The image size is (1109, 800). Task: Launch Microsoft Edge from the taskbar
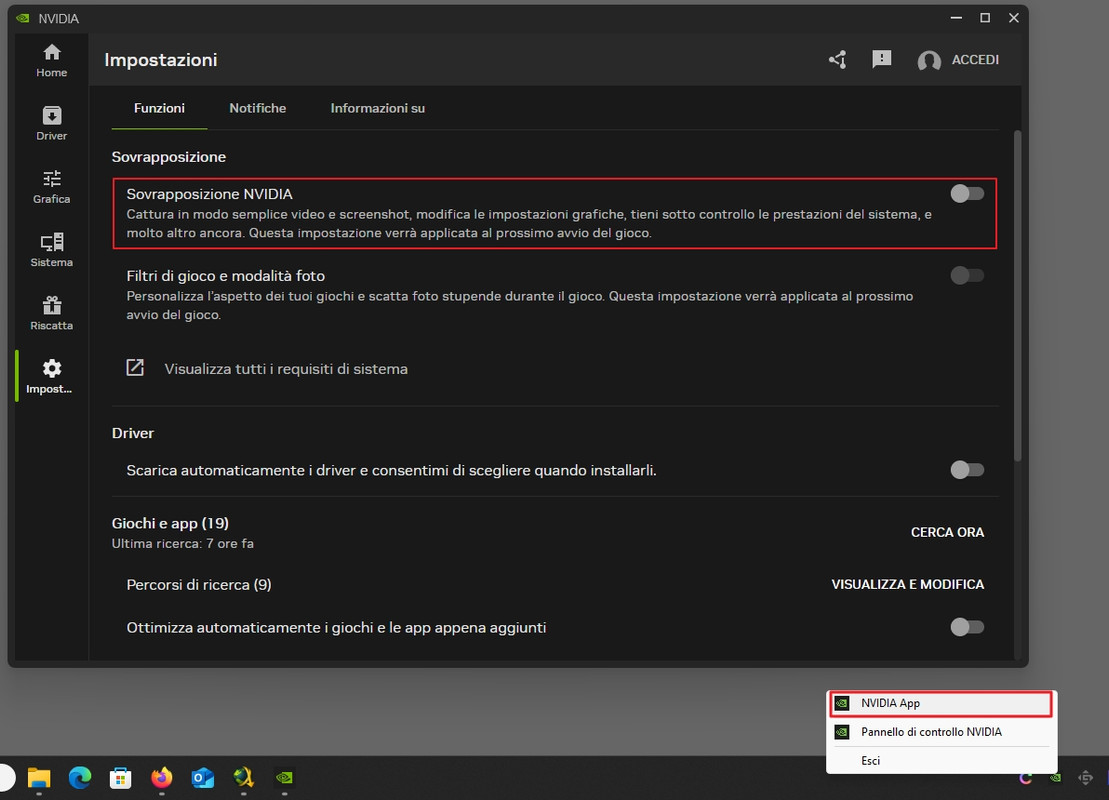point(80,777)
